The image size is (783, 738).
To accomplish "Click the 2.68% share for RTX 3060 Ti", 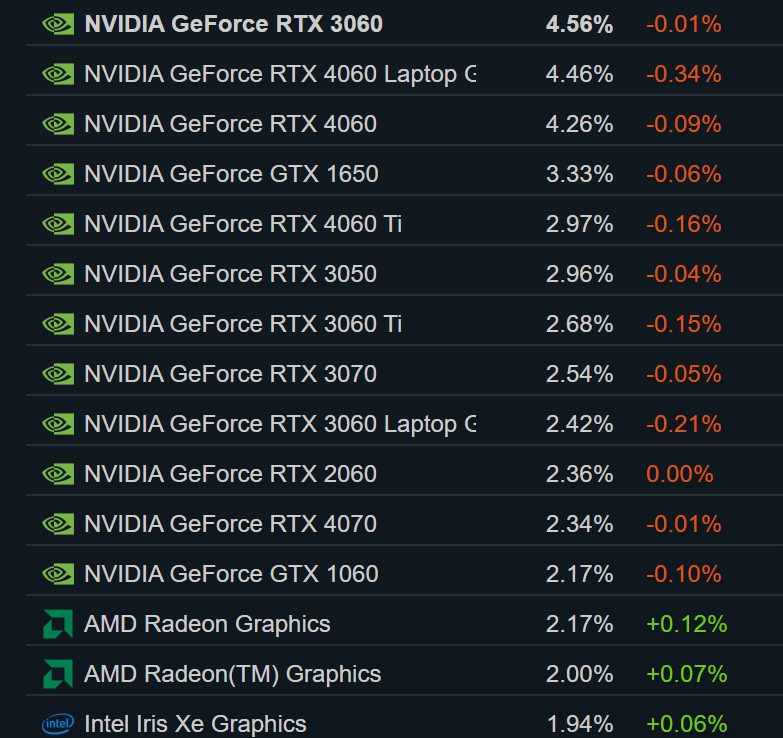I will click(x=579, y=324).
